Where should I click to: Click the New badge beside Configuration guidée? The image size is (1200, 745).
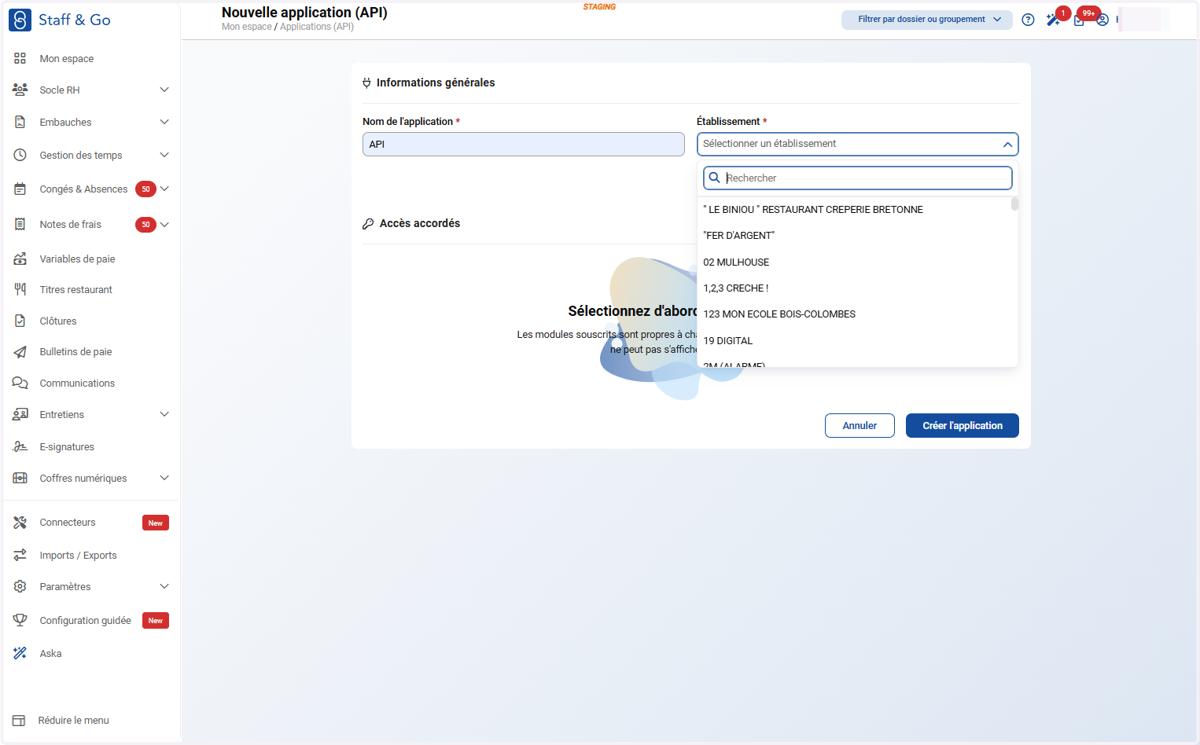tap(155, 621)
